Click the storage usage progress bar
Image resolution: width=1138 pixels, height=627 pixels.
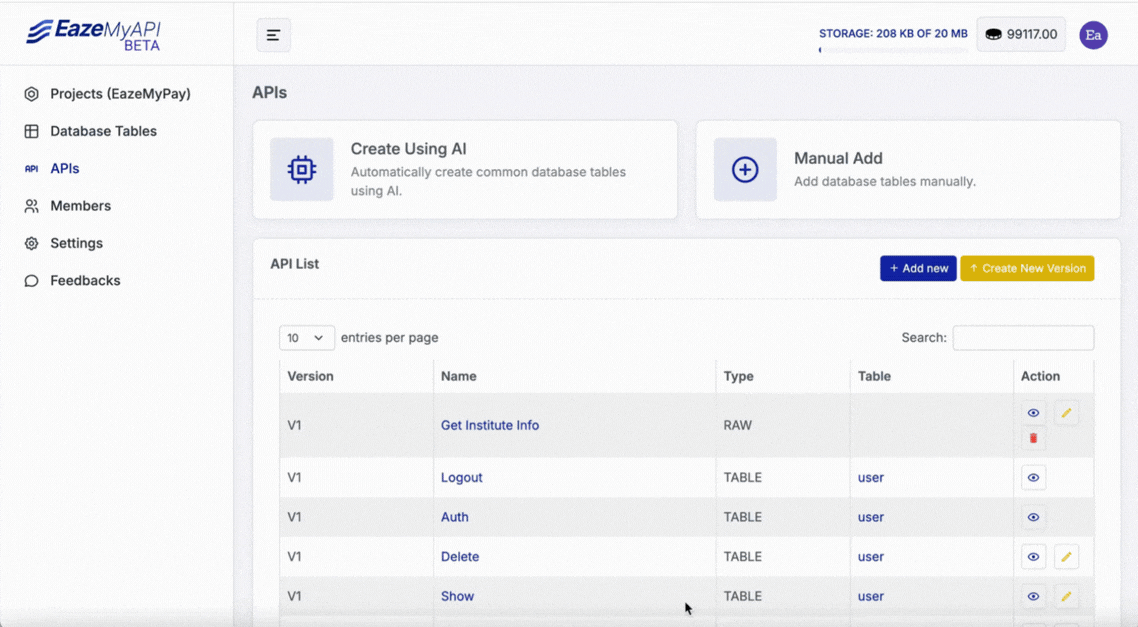tap(892, 50)
